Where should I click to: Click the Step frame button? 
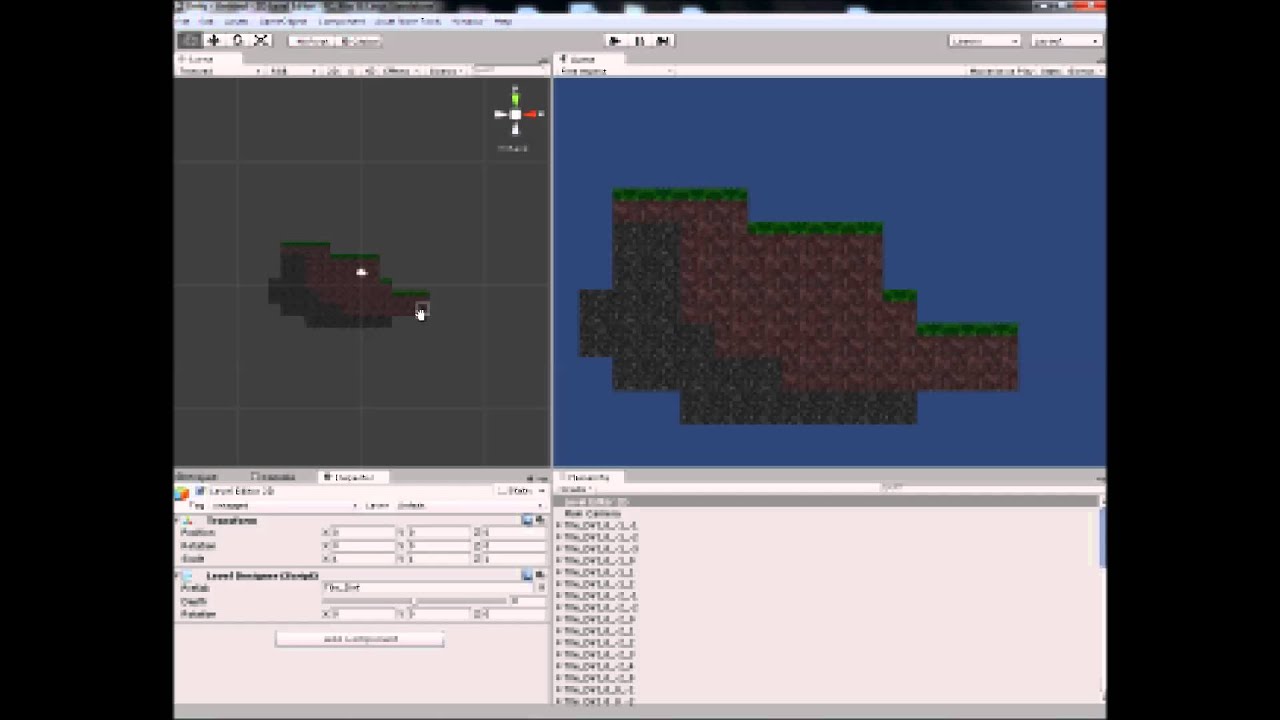pos(663,41)
